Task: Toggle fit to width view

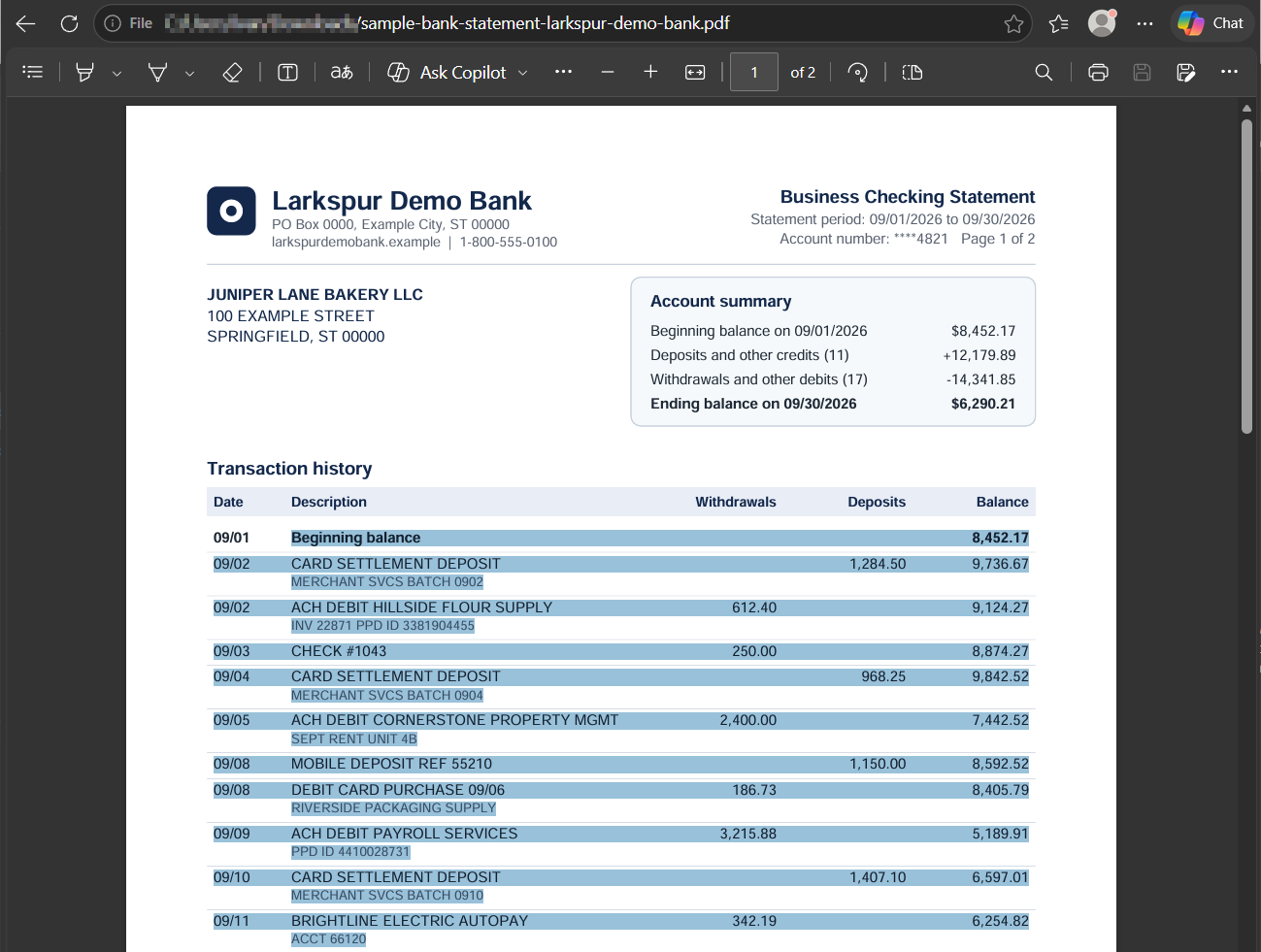Action: pyautogui.click(x=695, y=72)
